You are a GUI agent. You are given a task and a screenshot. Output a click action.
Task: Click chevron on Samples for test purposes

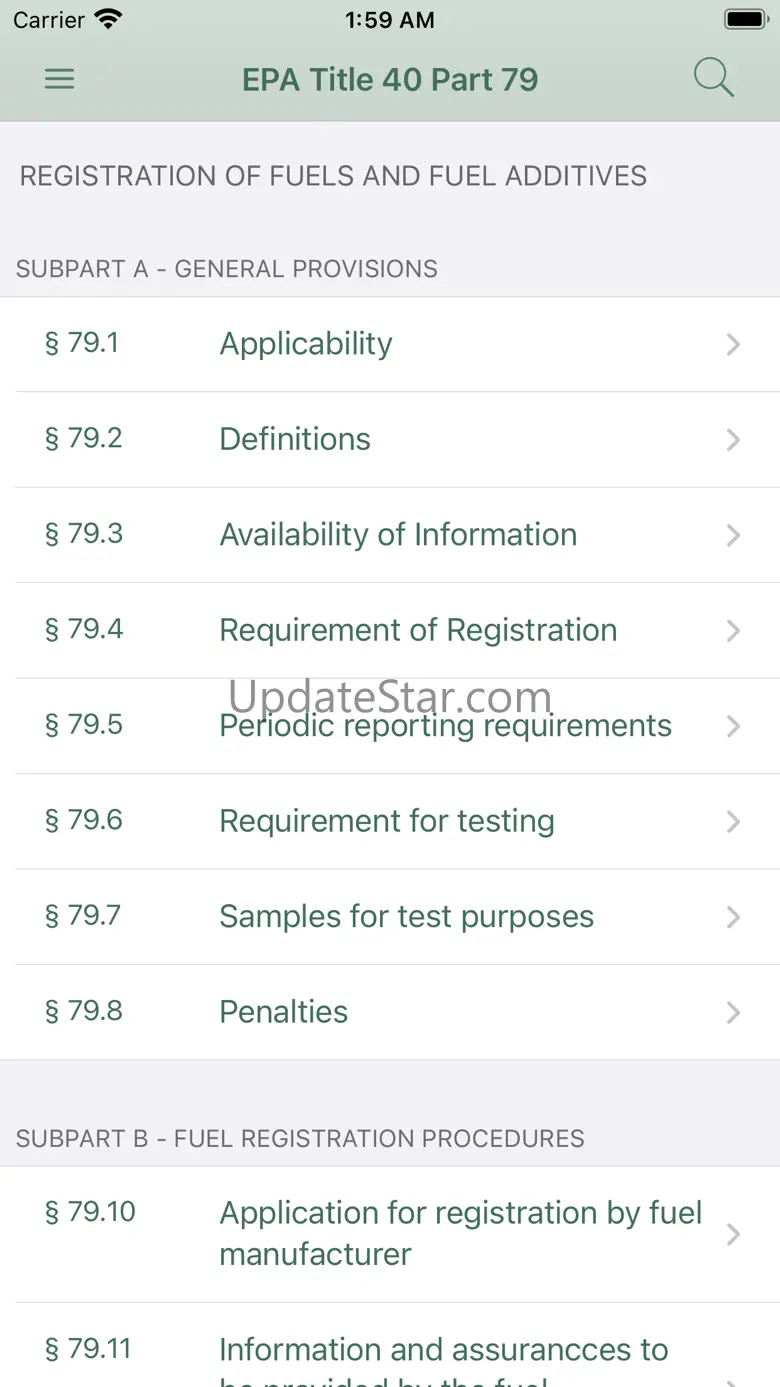733,917
